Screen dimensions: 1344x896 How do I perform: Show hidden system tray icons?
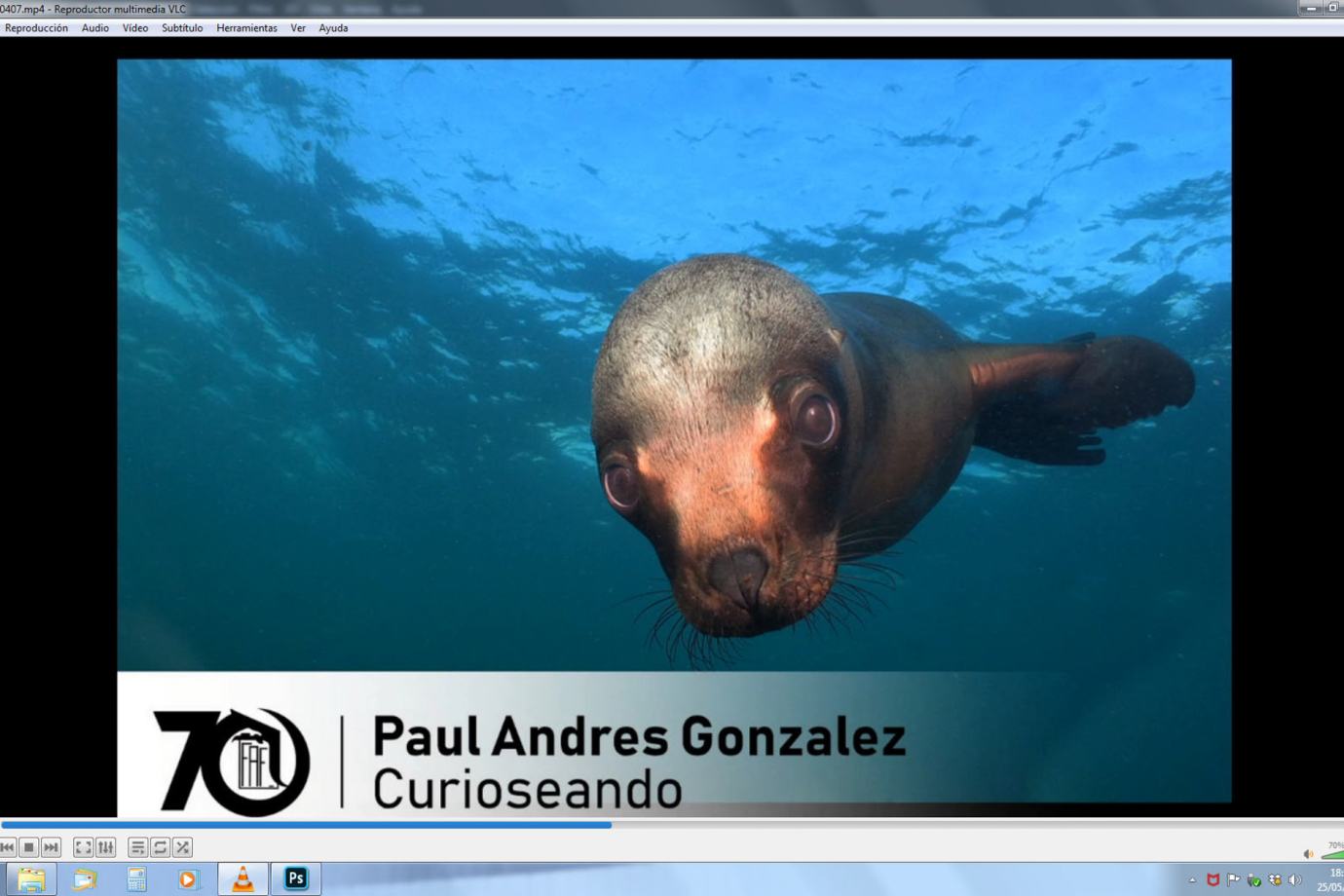[x=1192, y=879]
